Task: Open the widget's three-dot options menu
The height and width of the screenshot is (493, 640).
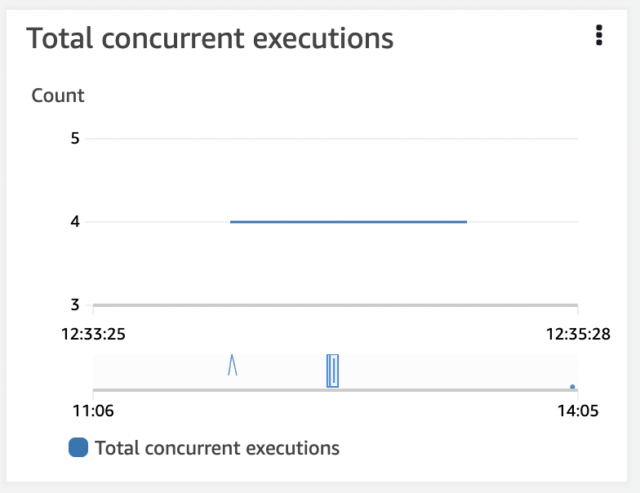Action: (599, 36)
